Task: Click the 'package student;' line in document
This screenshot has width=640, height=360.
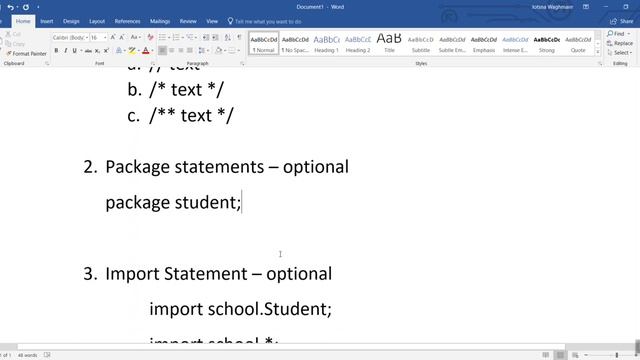Action: (x=173, y=202)
